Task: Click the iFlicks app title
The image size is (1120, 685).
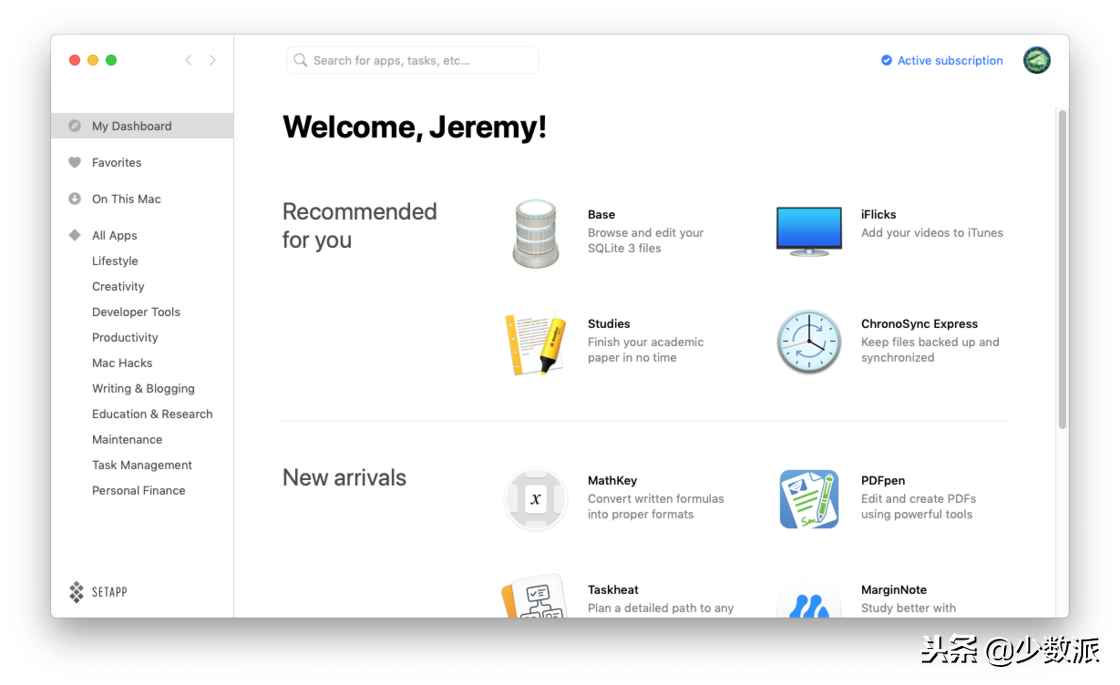Action: (879, 214)
